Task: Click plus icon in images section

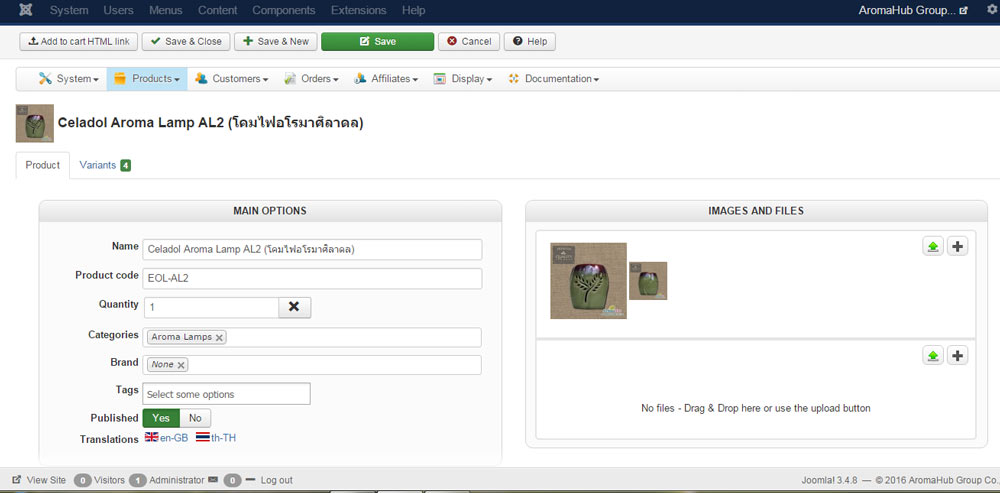Action: point(957,246)
